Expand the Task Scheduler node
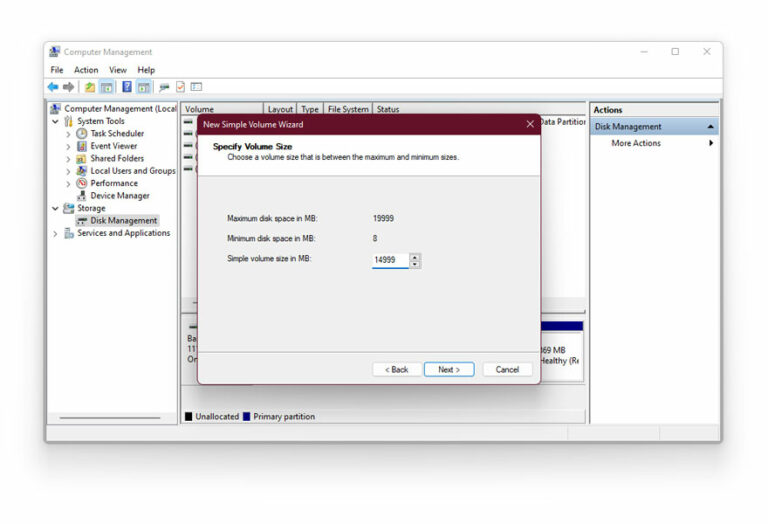 click(x=68, y=134)
